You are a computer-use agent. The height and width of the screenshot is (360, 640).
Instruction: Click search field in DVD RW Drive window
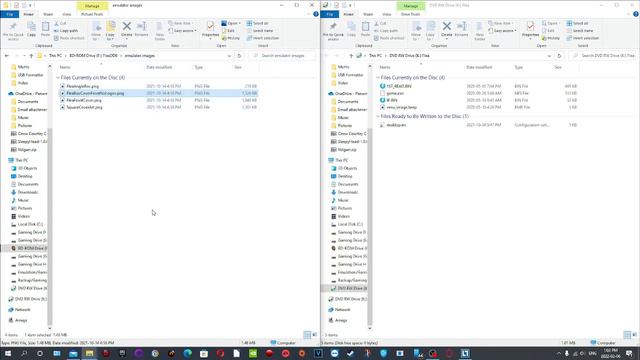click(602, 56)
